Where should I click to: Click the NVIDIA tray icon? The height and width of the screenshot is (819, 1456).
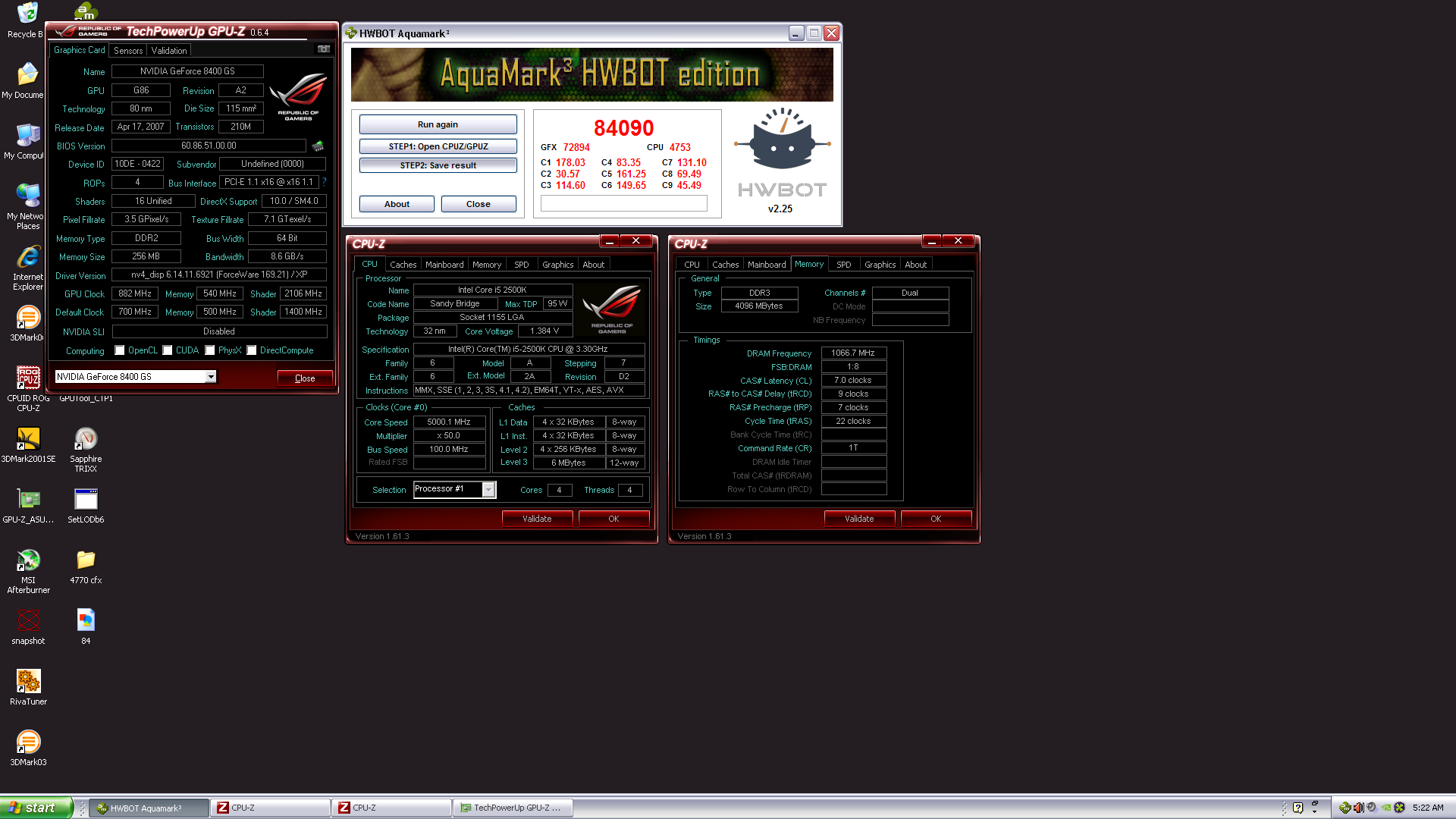(x=1385, y=808)
